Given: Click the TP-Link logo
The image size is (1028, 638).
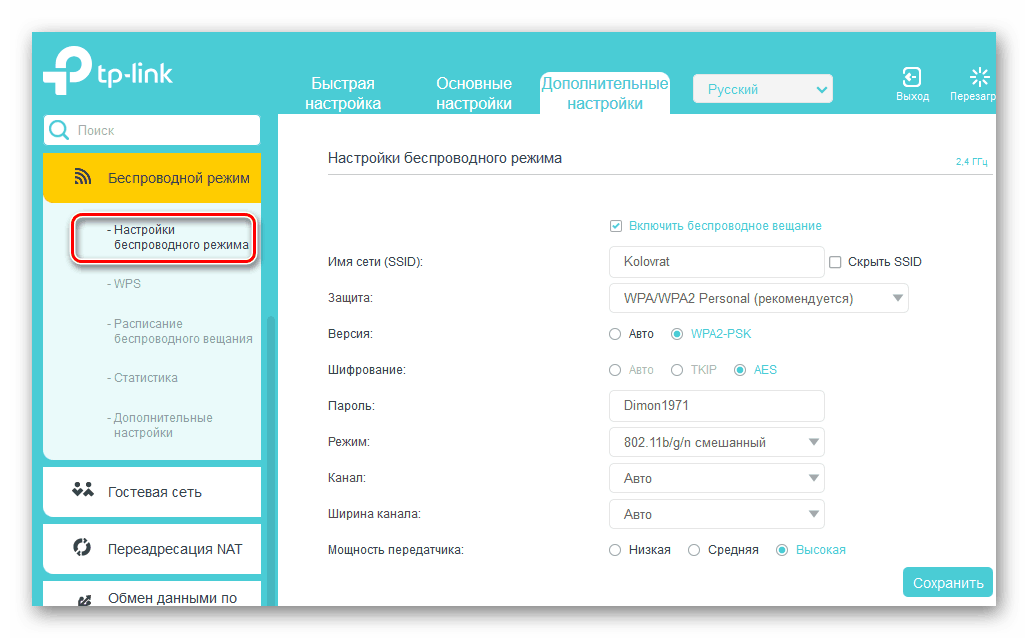Looking at the screenshot, I should 108,71.
